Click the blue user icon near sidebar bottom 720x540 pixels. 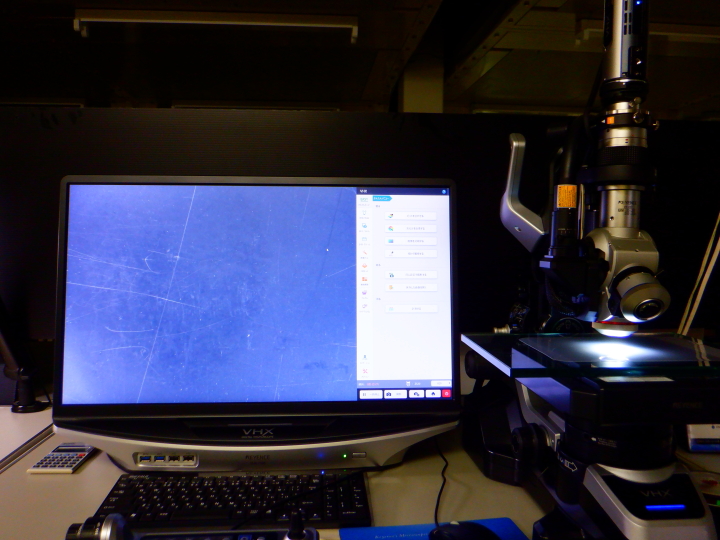pos(365,357)
